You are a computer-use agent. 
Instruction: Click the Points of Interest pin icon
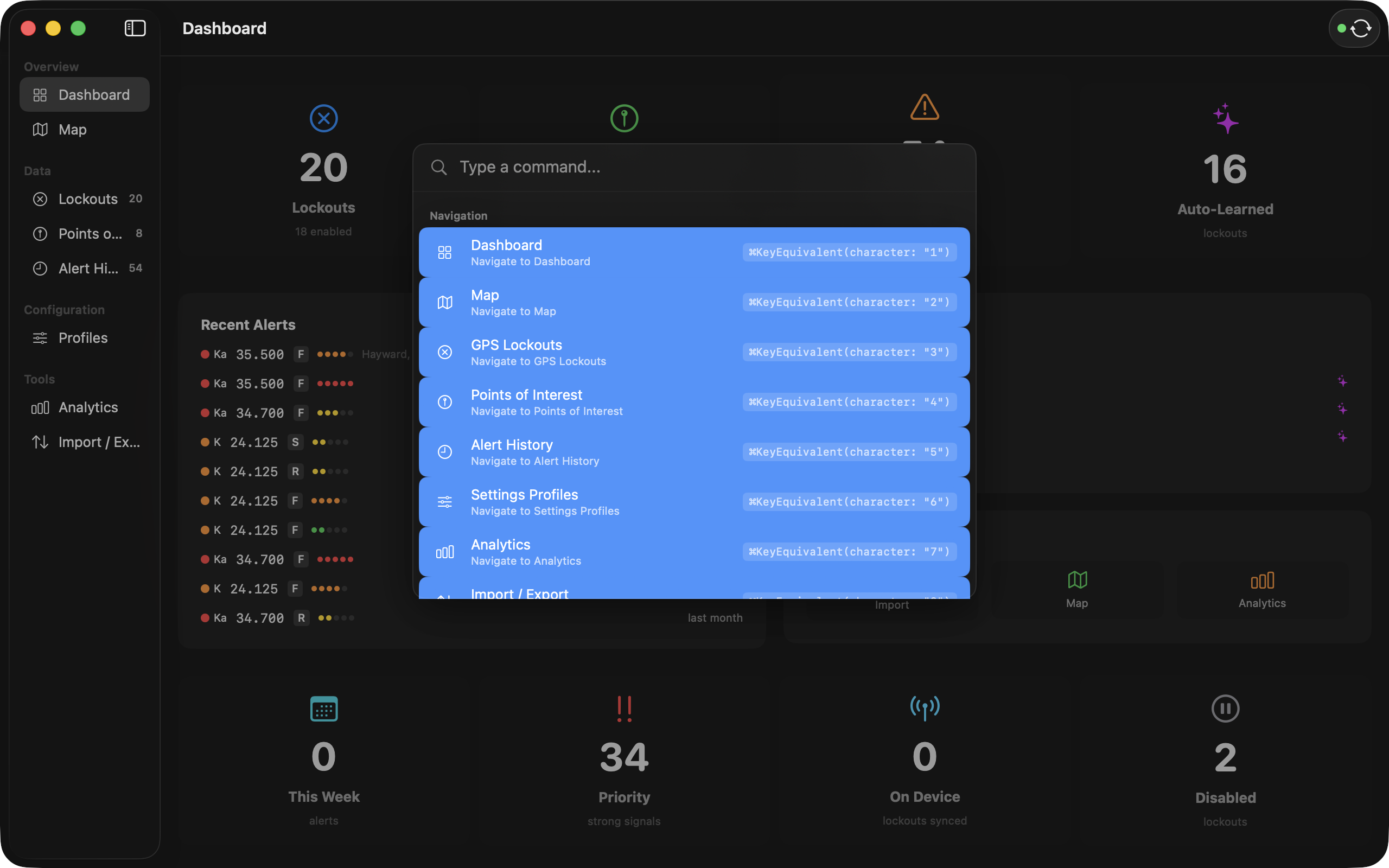point(40,234)
